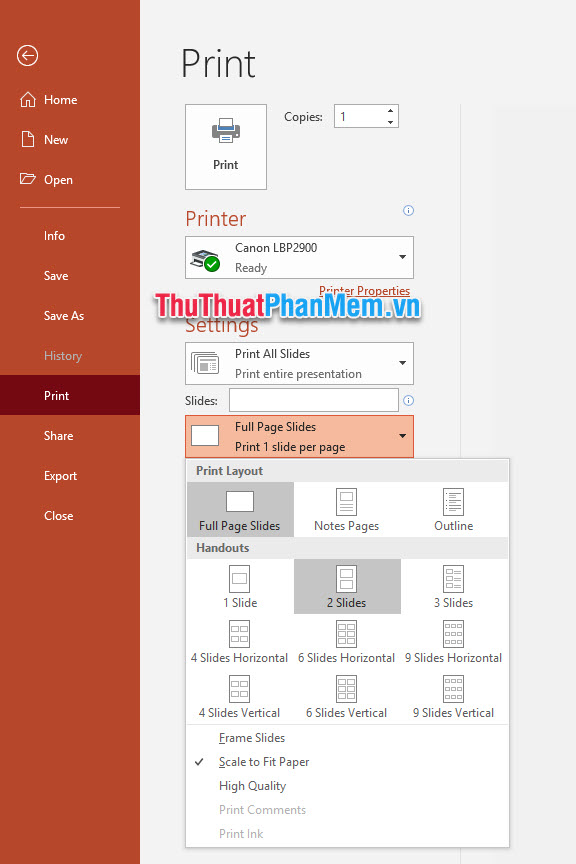The height and width of the screenshot is (864, 576).
Task: Select 4 Slides Horizontal handout
Action: tap(240, 642)
